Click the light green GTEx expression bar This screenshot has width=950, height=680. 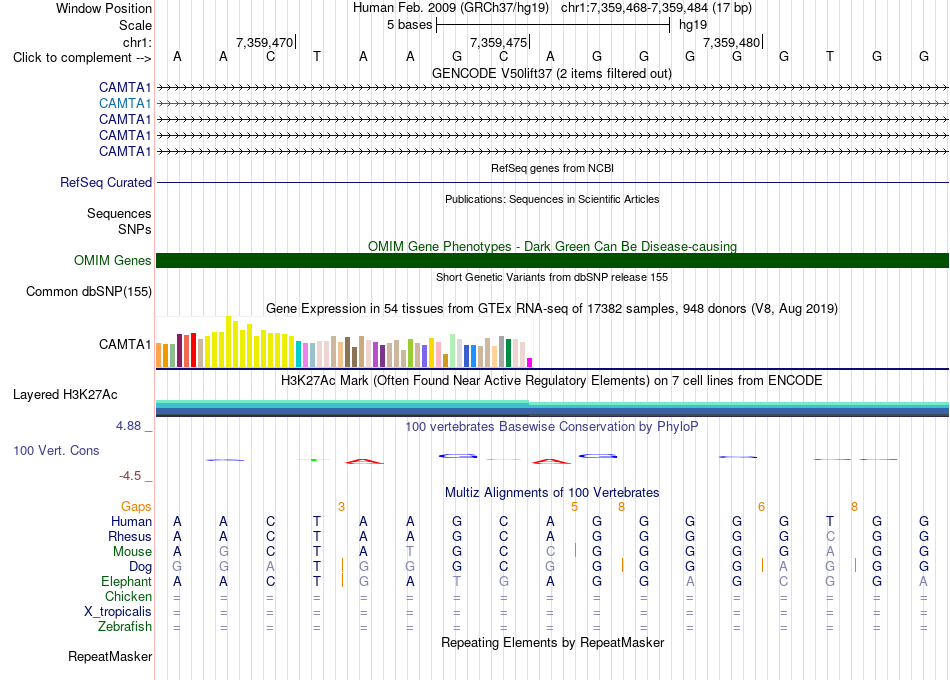(x=453, y=350)
